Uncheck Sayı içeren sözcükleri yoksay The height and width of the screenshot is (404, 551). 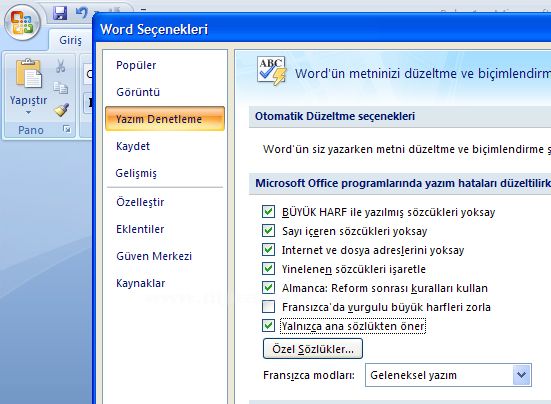click(x=268, y=231)
